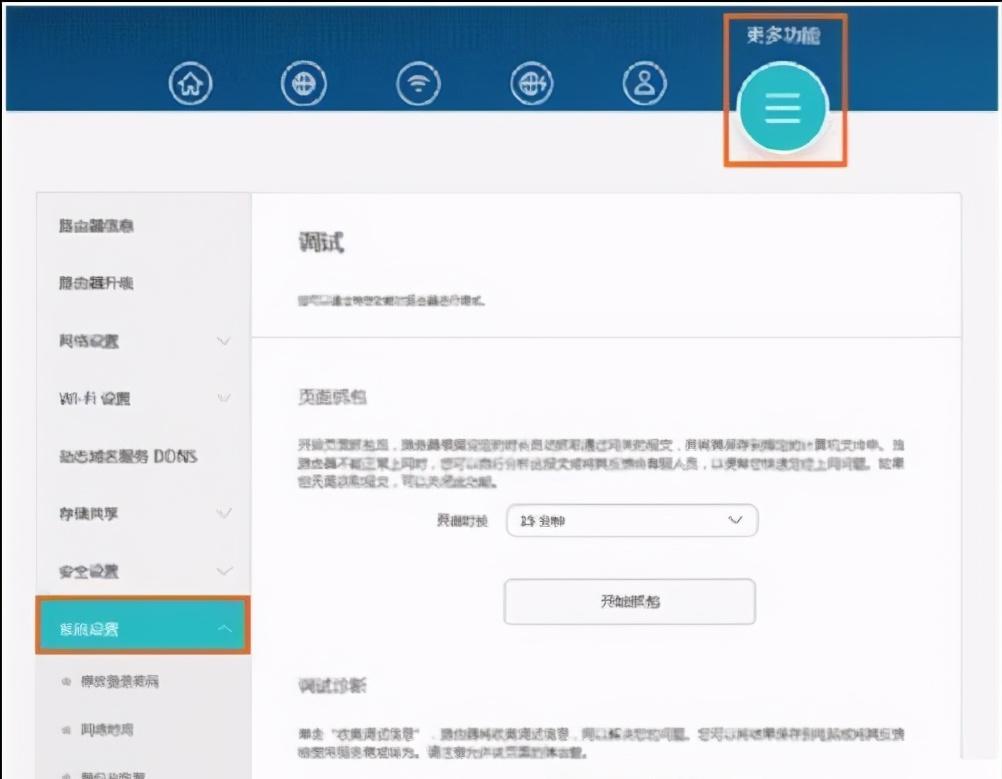Click the start capture button
Screen dimensions: 1002x779
629,601
